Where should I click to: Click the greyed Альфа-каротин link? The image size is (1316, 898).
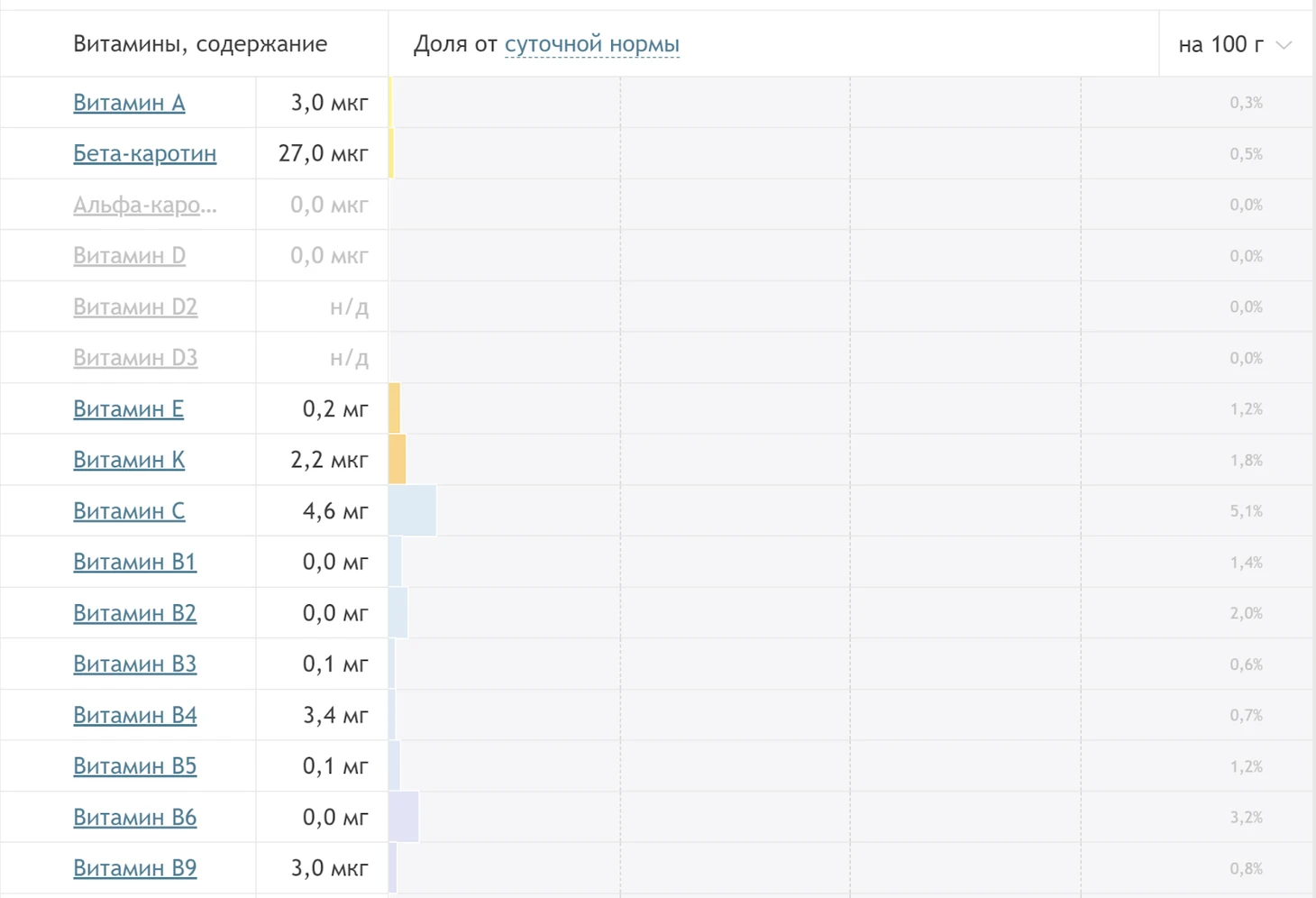pyautogui.click(x=144, y=205)
